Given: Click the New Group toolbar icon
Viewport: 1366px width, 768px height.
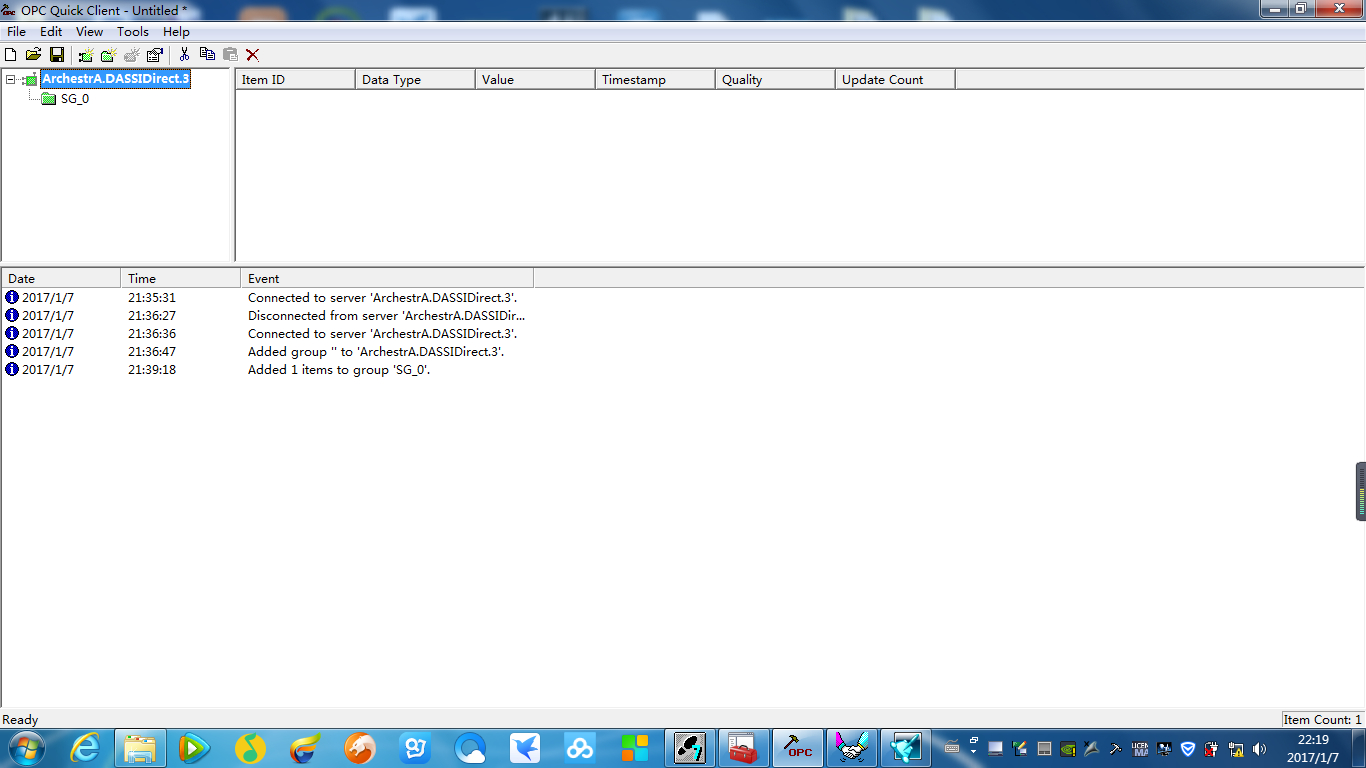Looking at the screenshot, I should [109, 55].
